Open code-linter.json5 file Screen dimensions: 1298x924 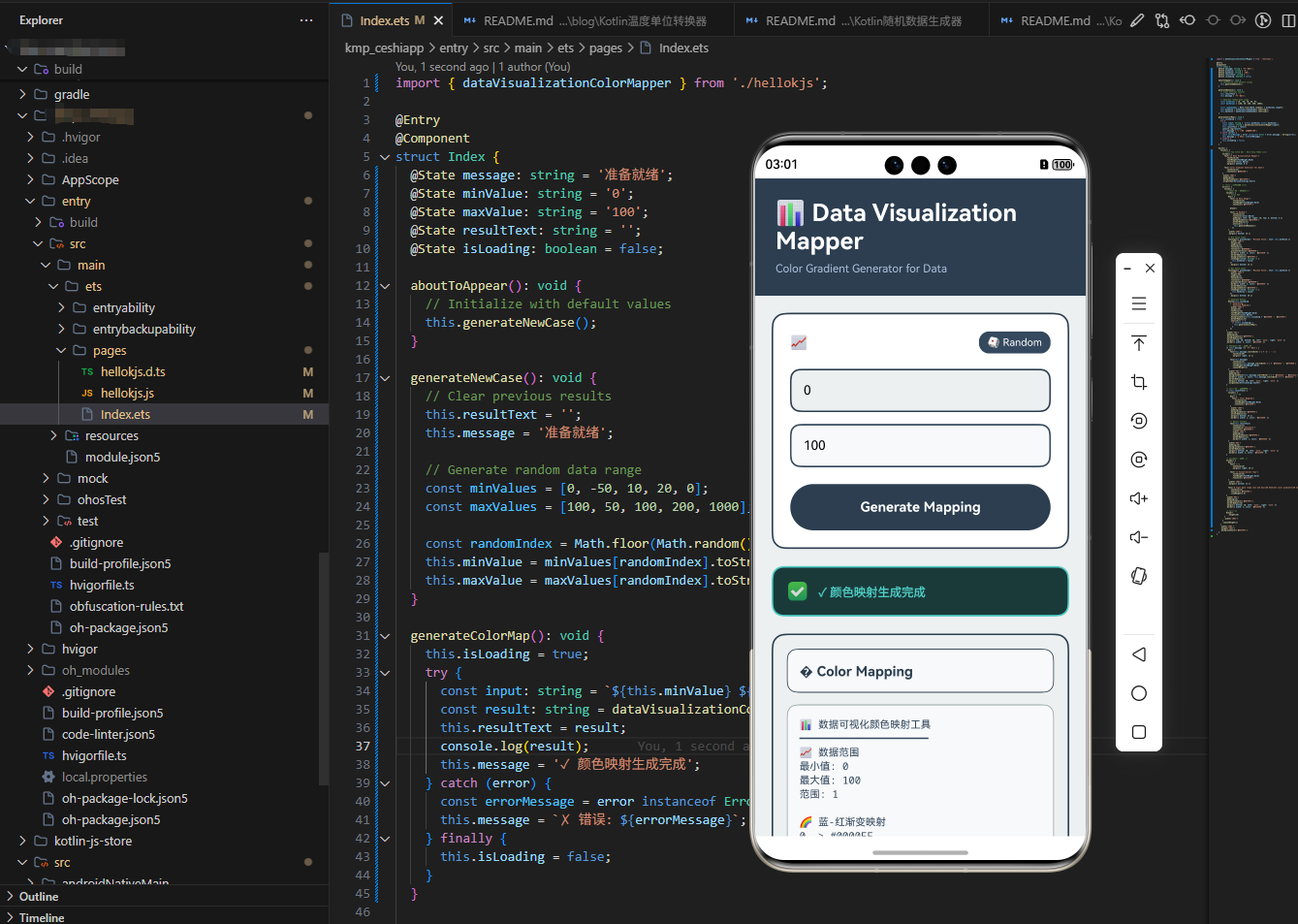click(108, 734)
